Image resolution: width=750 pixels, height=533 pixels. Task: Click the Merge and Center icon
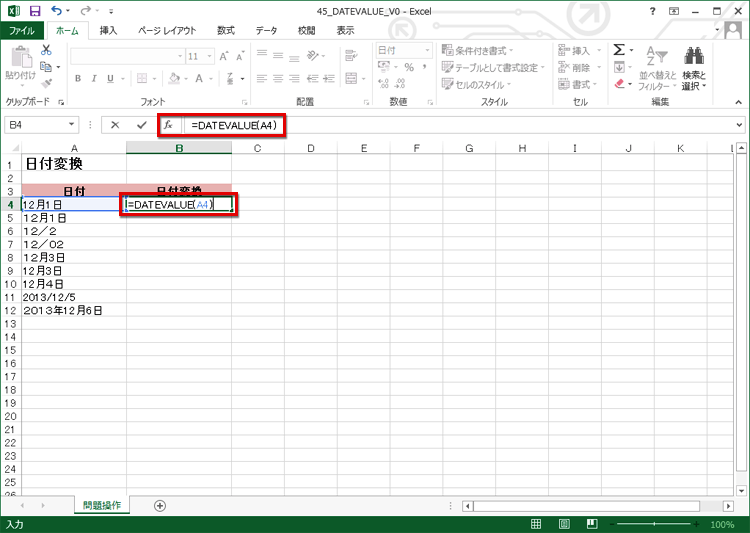click(x=351, y=78)
